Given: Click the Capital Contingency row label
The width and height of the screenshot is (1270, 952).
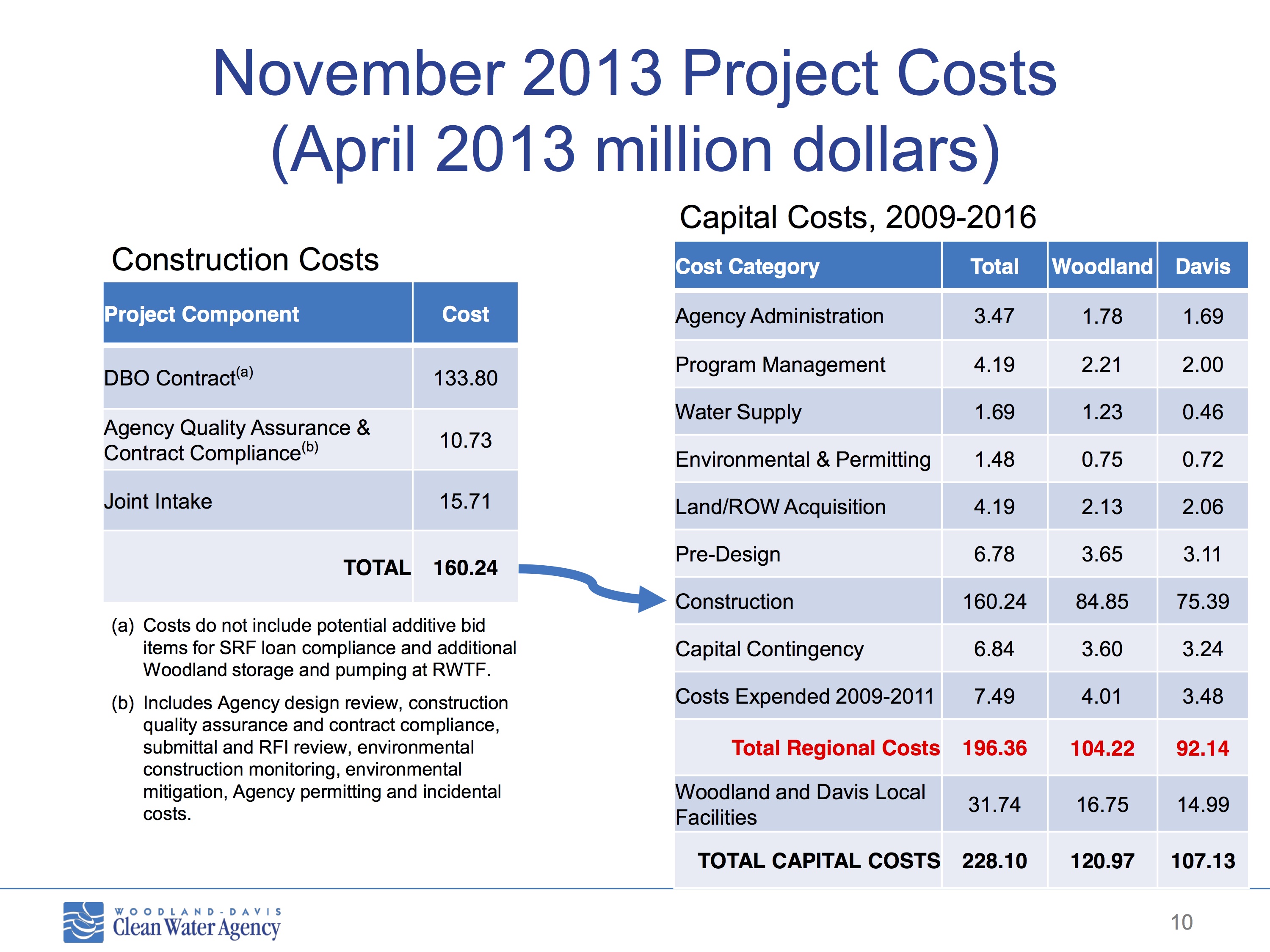Looking at the screenshot, I should pos(769,649).
